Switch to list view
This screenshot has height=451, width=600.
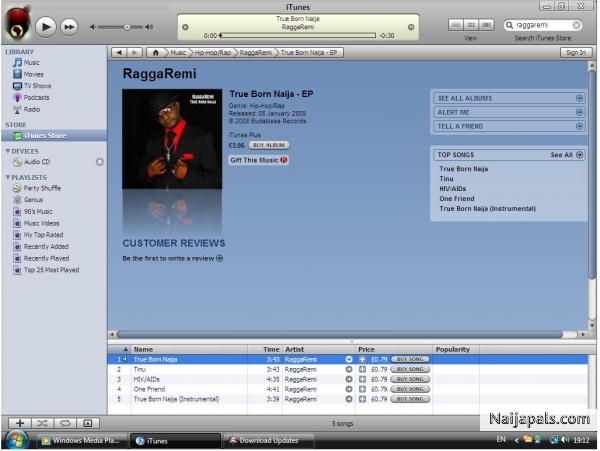(456, 25)
